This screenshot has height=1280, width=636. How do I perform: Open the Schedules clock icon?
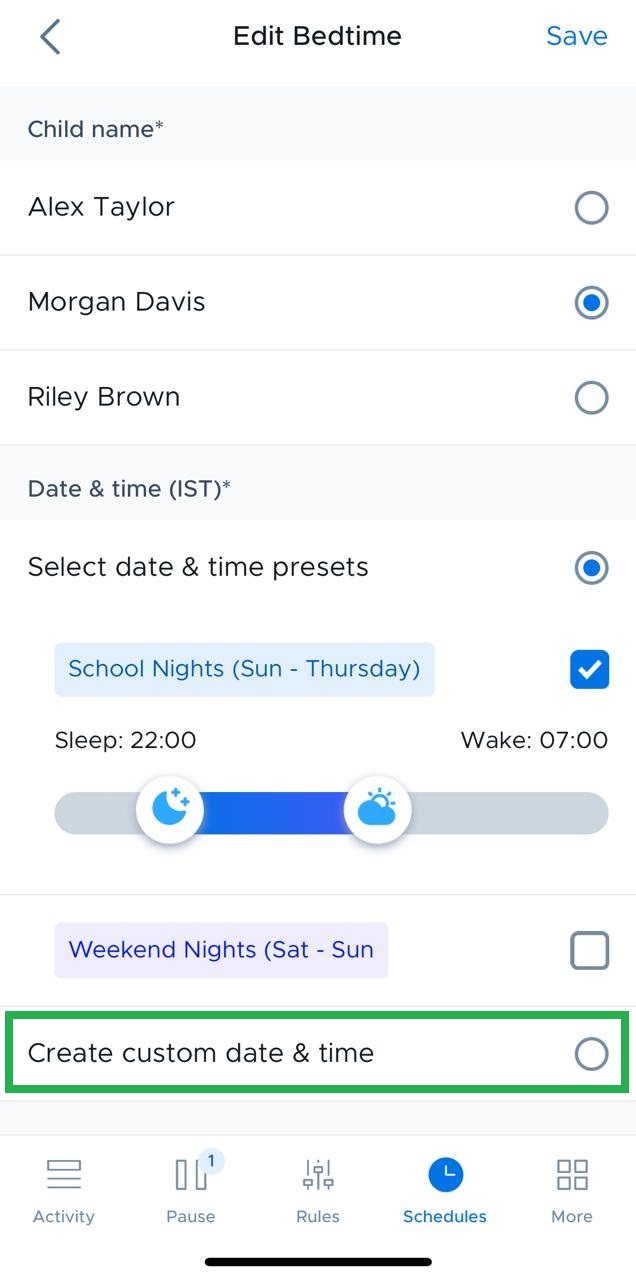click(x=445, y=1174)
